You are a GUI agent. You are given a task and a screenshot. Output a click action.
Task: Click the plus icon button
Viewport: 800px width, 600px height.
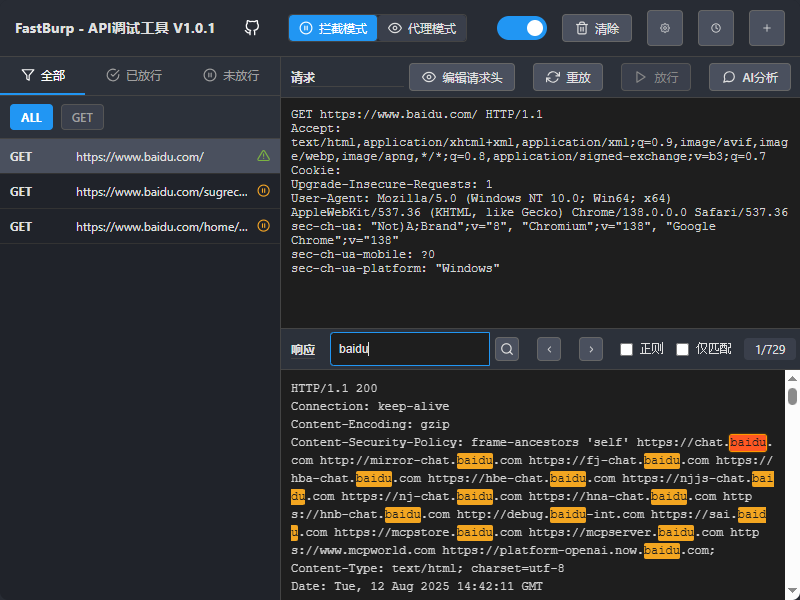click(x=767, y=28)
